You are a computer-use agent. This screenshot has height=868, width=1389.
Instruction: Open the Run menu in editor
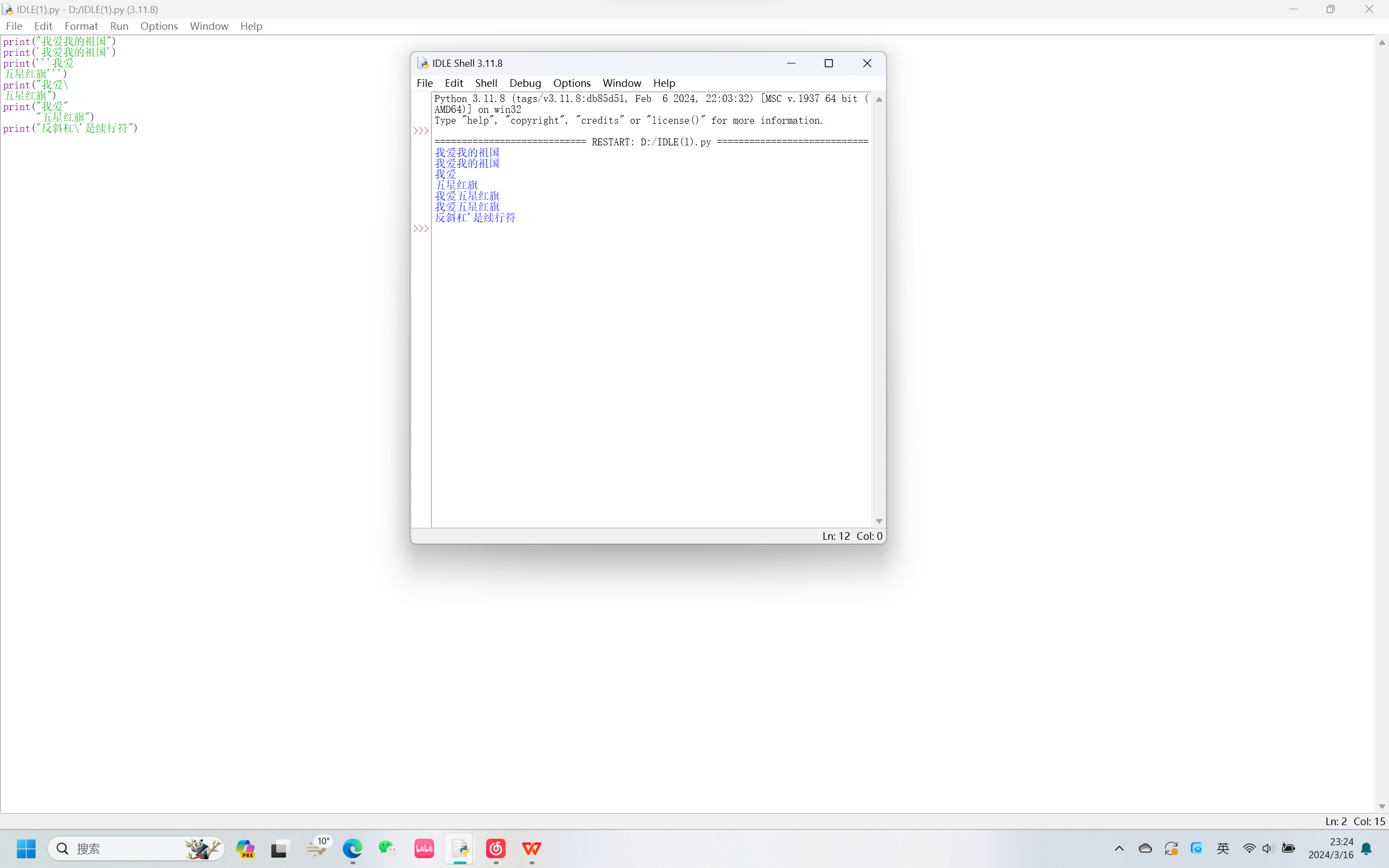click(119, 26)
